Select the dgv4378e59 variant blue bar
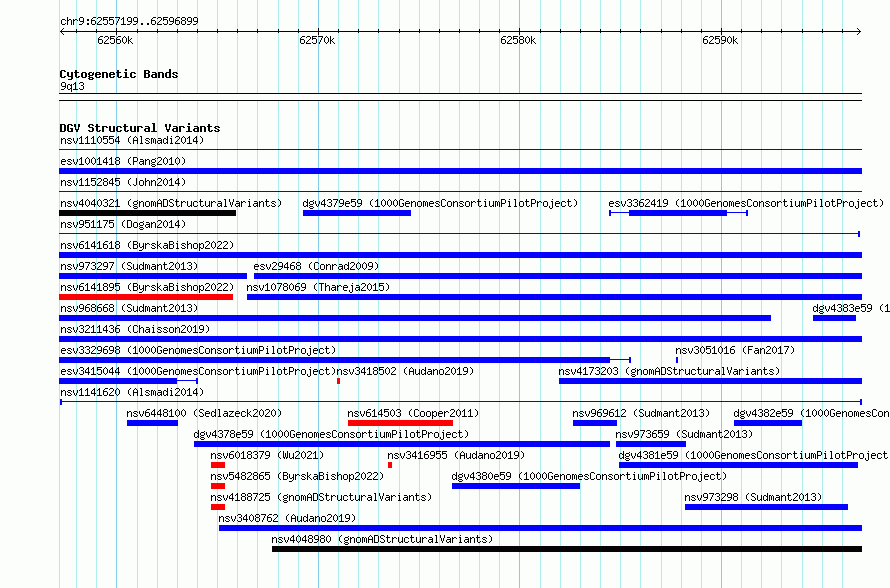 pos(402,444)
